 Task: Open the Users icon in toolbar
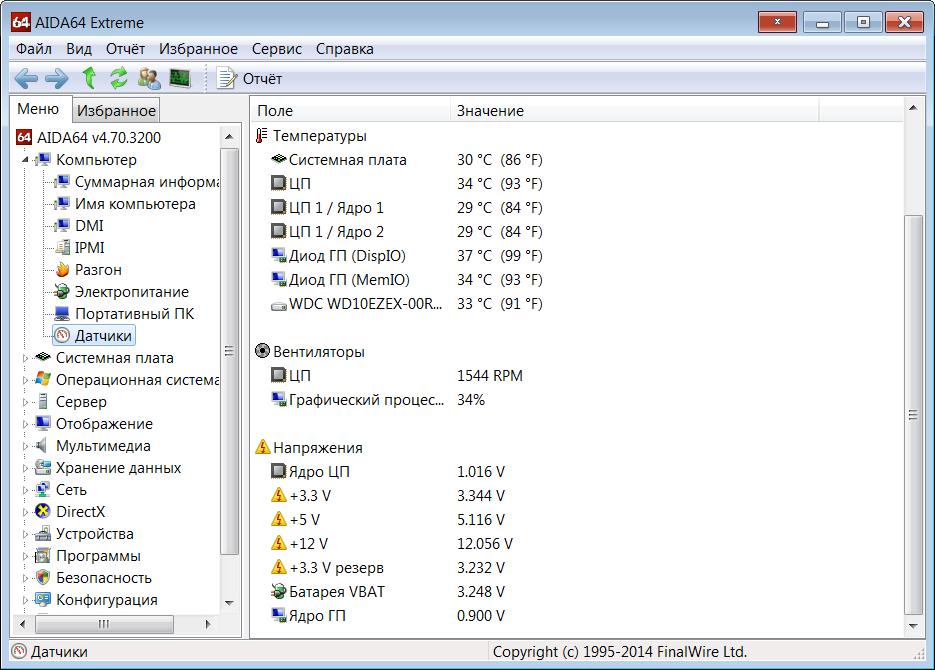[x=149, y=78]
